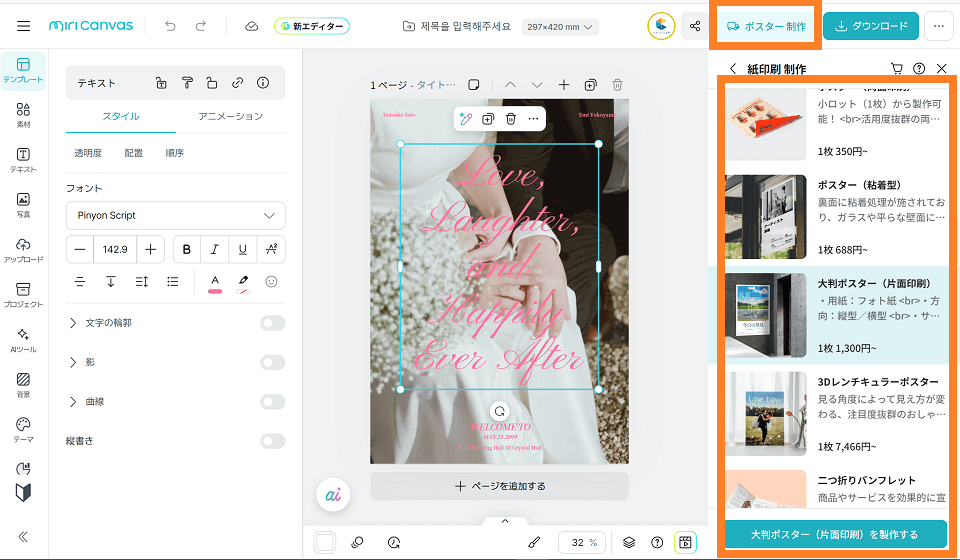This screenshot has width=960, height=560.
Task: Open the 297×420 mm size dropdown
Action: click(560, 27)
